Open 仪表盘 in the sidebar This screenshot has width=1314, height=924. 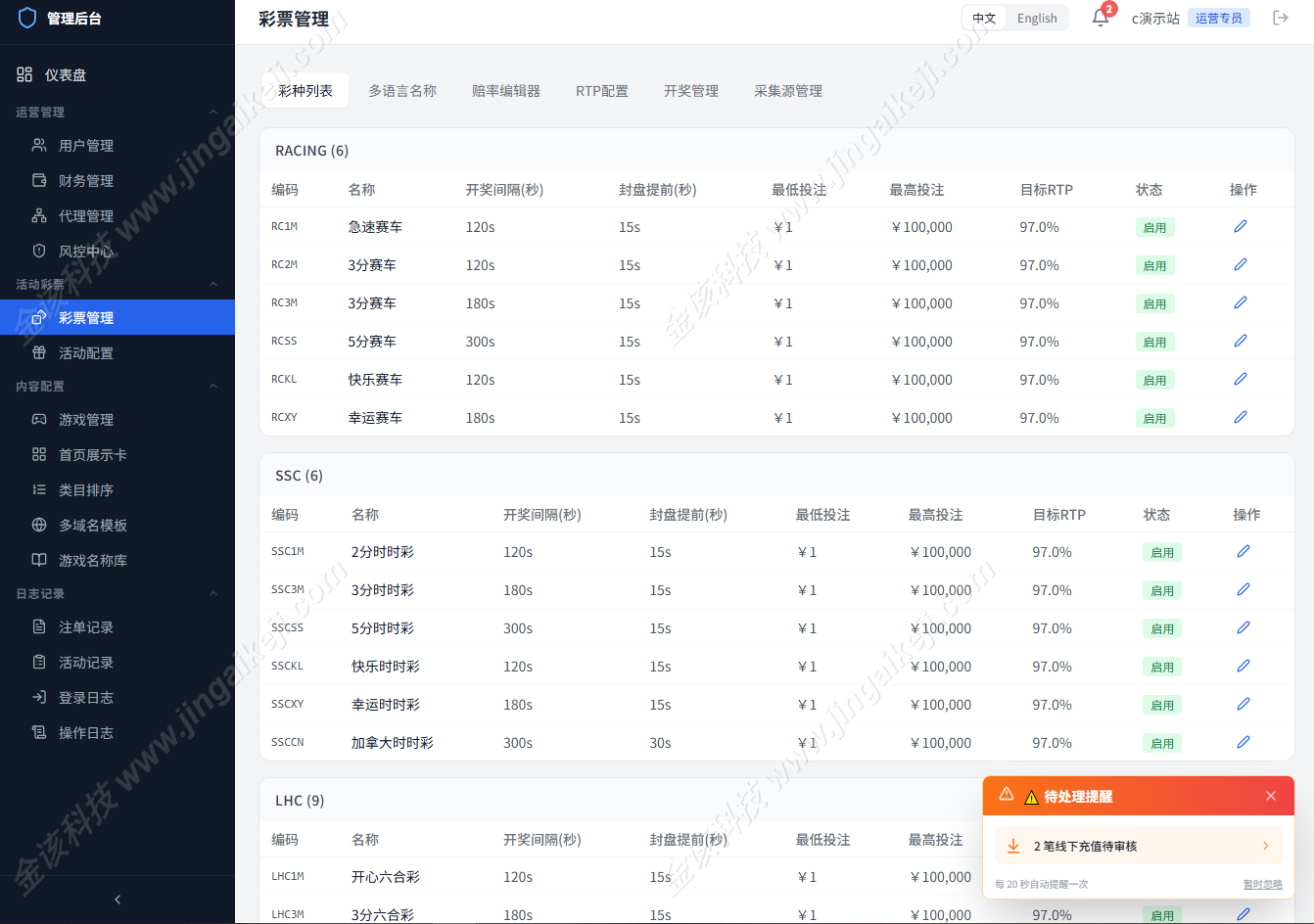click(117, 75)
